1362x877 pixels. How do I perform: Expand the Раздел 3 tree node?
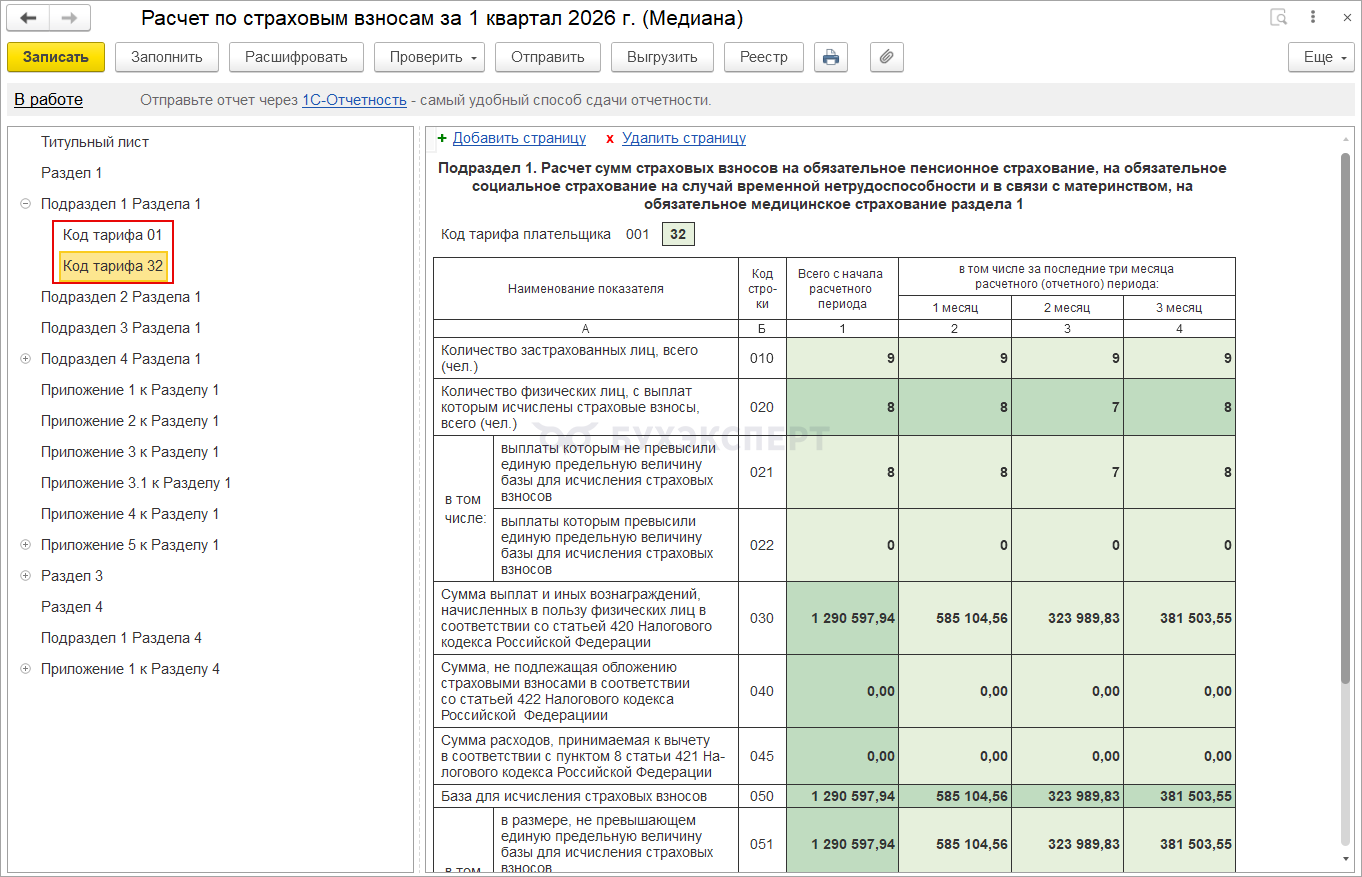point(25,576)
